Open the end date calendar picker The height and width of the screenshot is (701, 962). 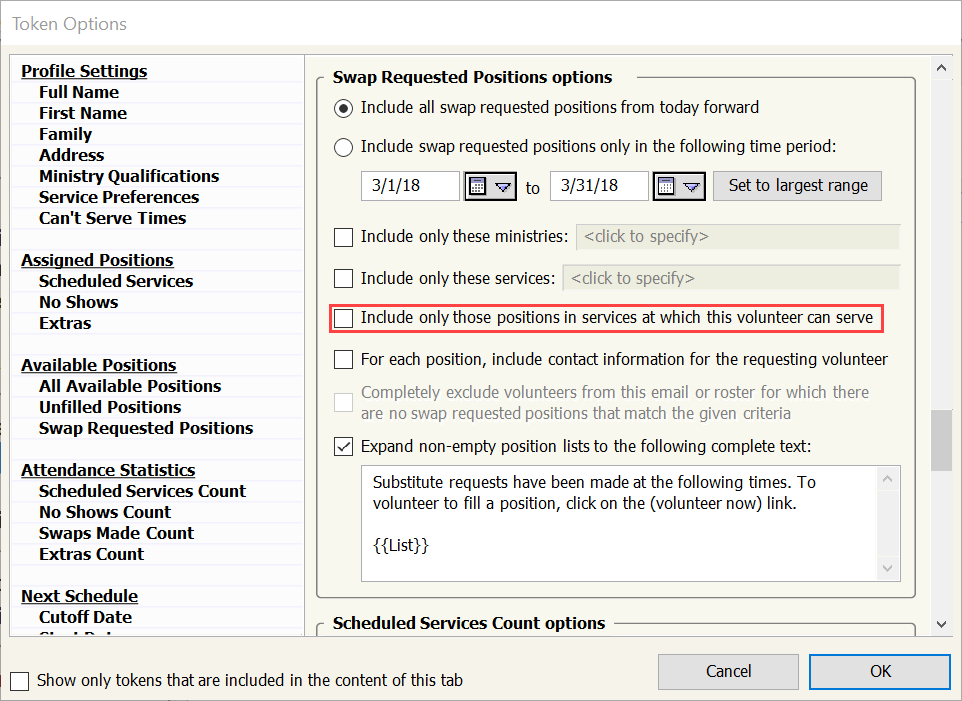(680, 187)
